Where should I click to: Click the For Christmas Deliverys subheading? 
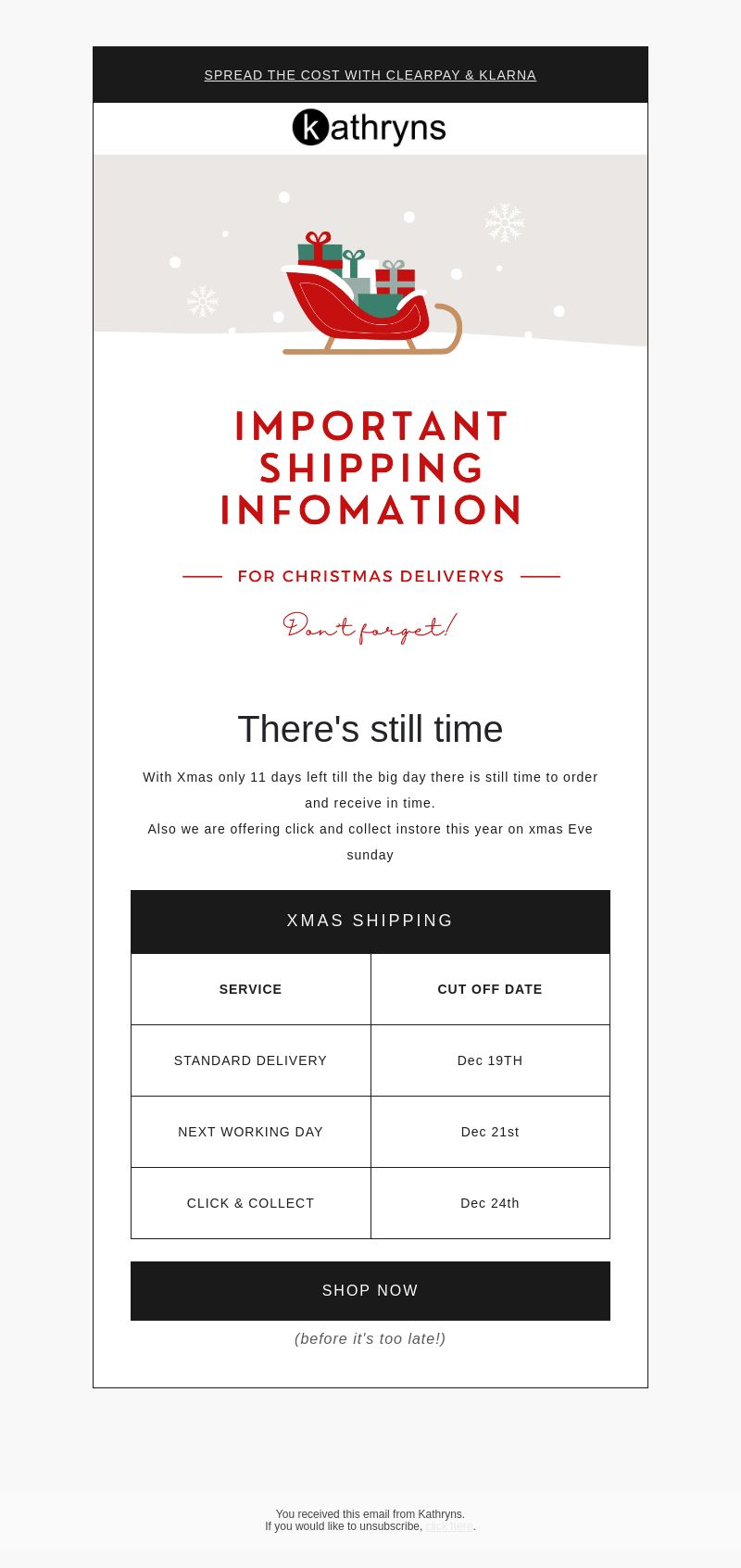[x=370, y=576]
